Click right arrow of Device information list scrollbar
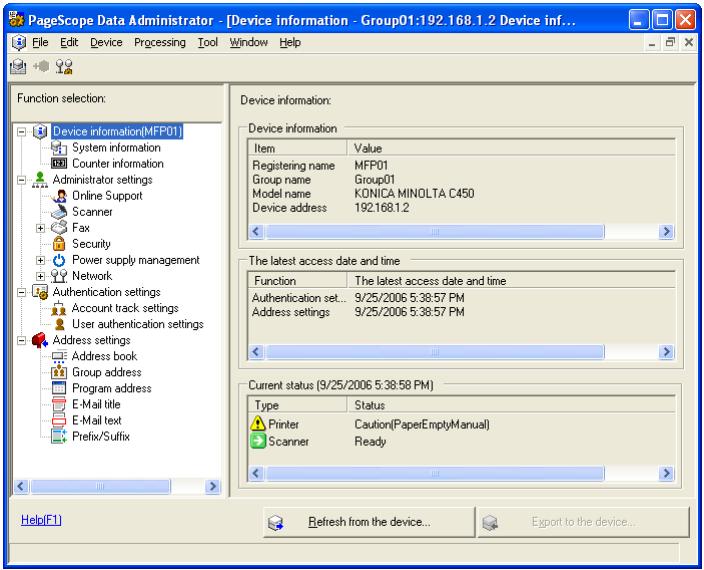The width and height of the screenshot is (704, 570). [x=666, y=231]
